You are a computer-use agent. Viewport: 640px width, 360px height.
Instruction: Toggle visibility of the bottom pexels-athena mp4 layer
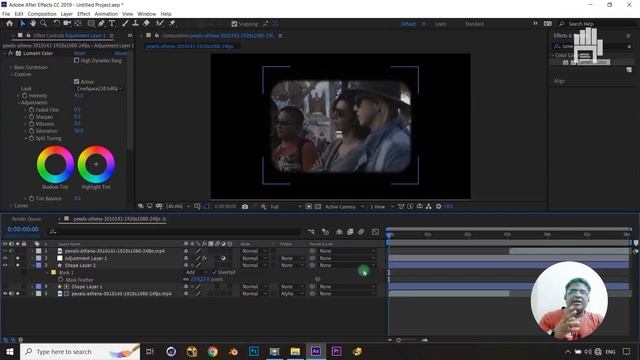[5, 293]
